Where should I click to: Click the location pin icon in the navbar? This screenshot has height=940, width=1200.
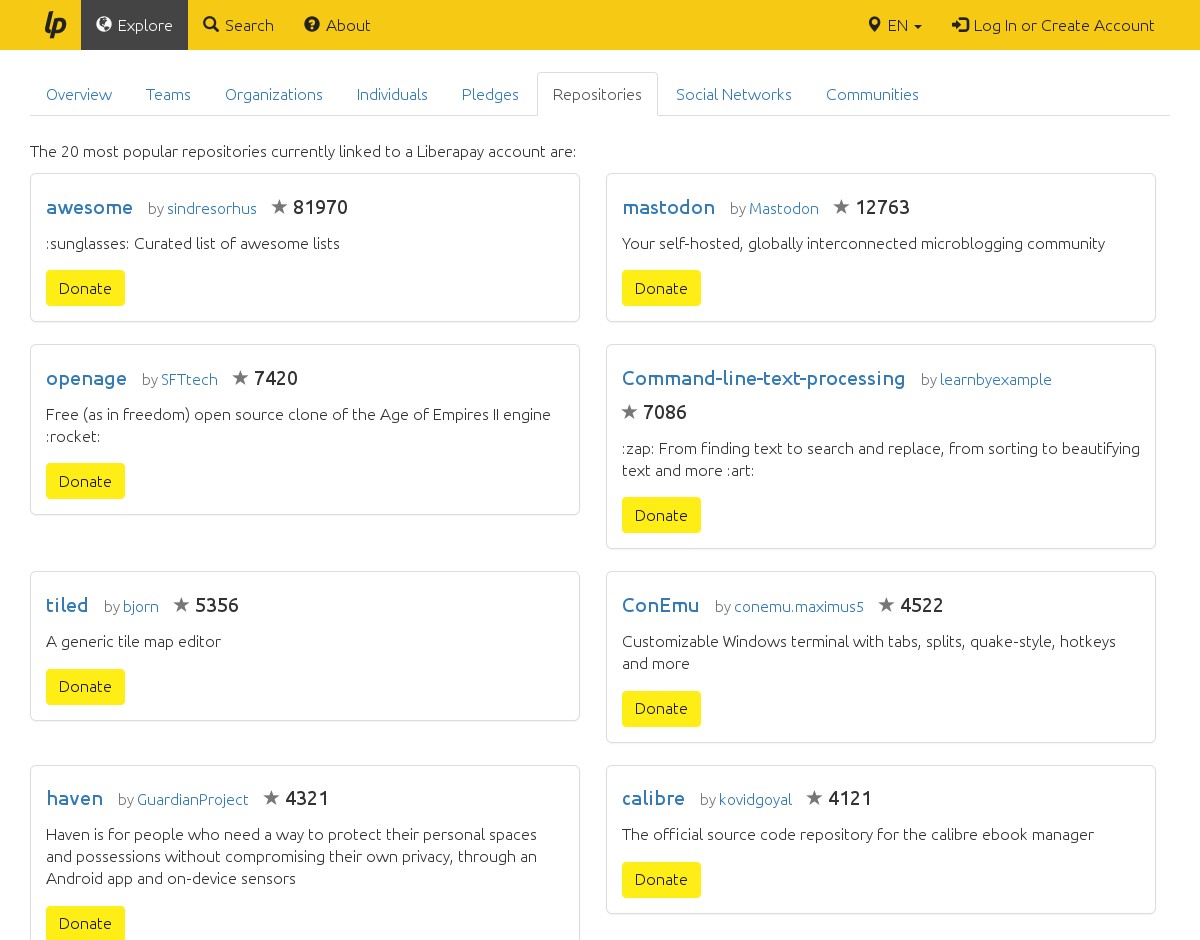pos(874,25)
